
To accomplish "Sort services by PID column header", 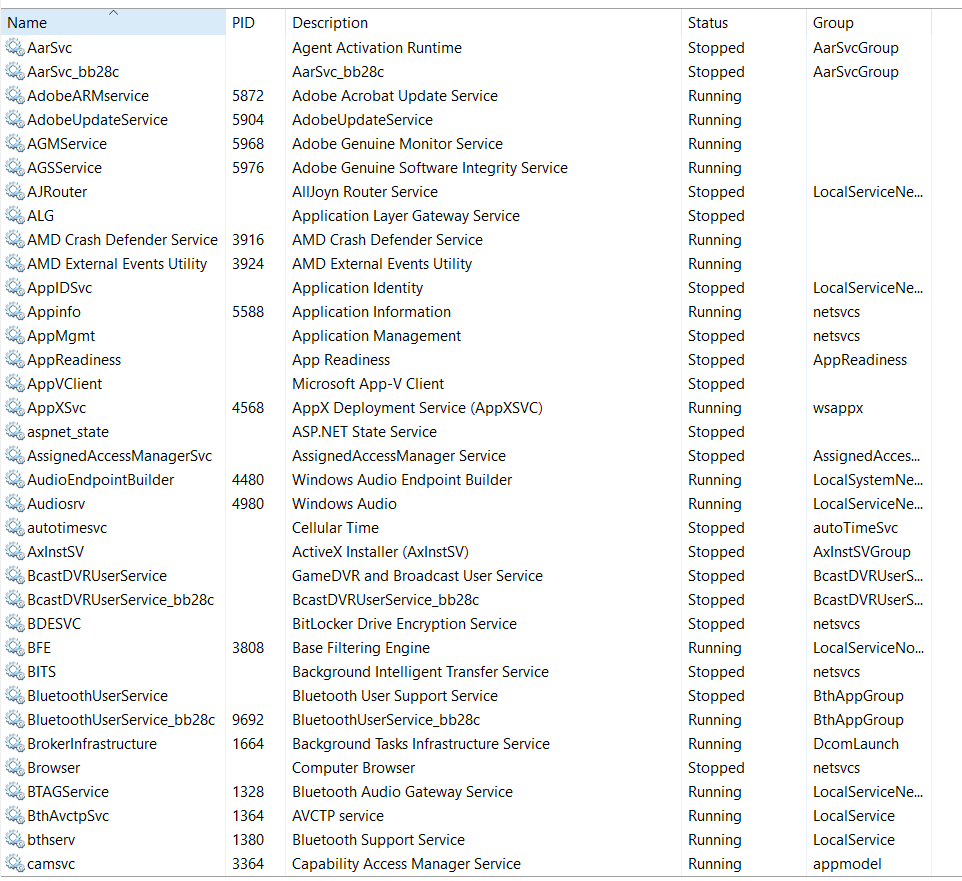I will (255, 23).
